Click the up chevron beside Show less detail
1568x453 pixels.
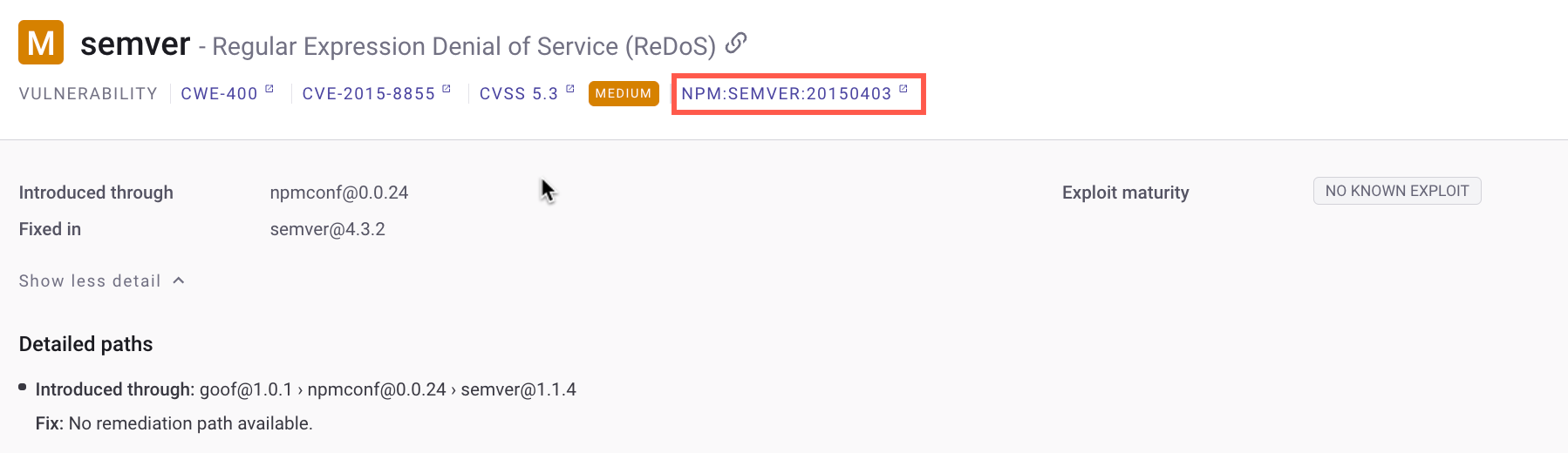179,281
